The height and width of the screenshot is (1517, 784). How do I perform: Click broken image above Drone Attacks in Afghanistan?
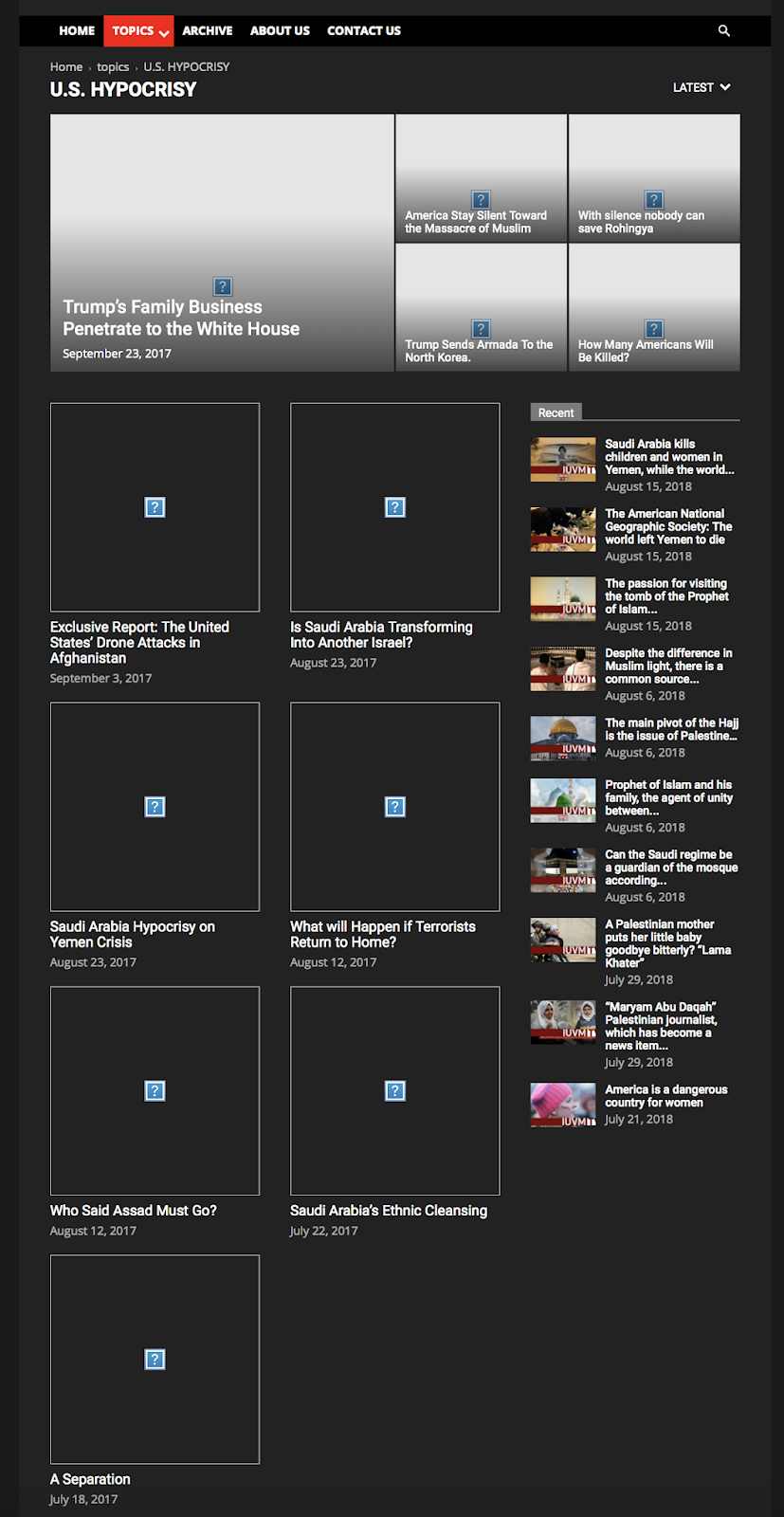point(155,507)
